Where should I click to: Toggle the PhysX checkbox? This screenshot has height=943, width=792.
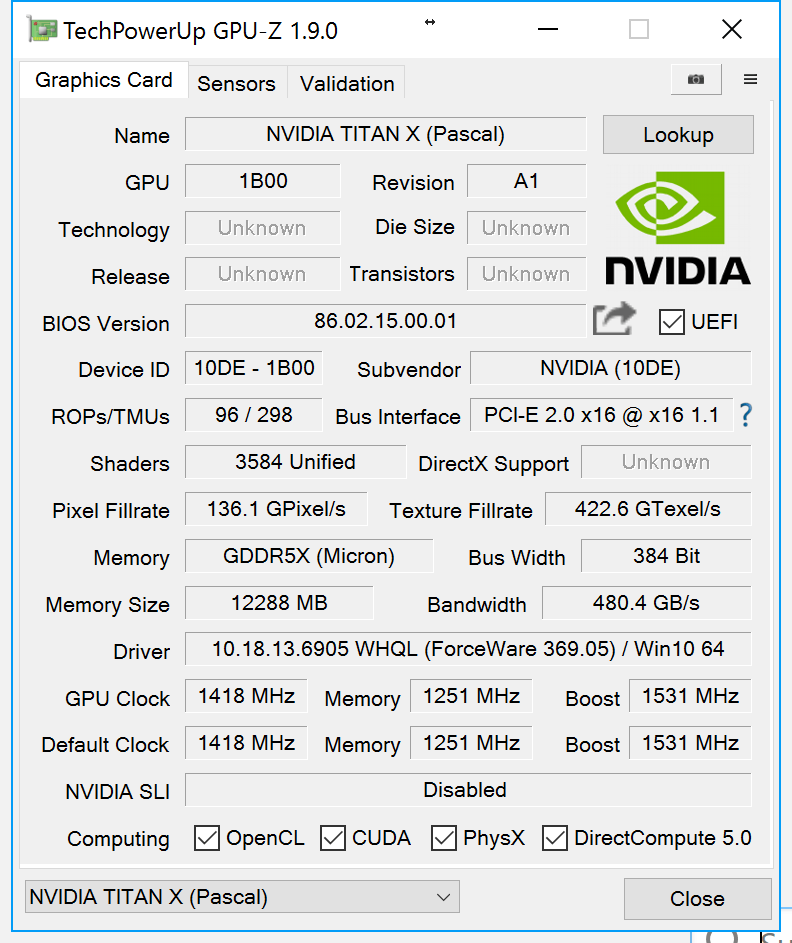point(444,838)
